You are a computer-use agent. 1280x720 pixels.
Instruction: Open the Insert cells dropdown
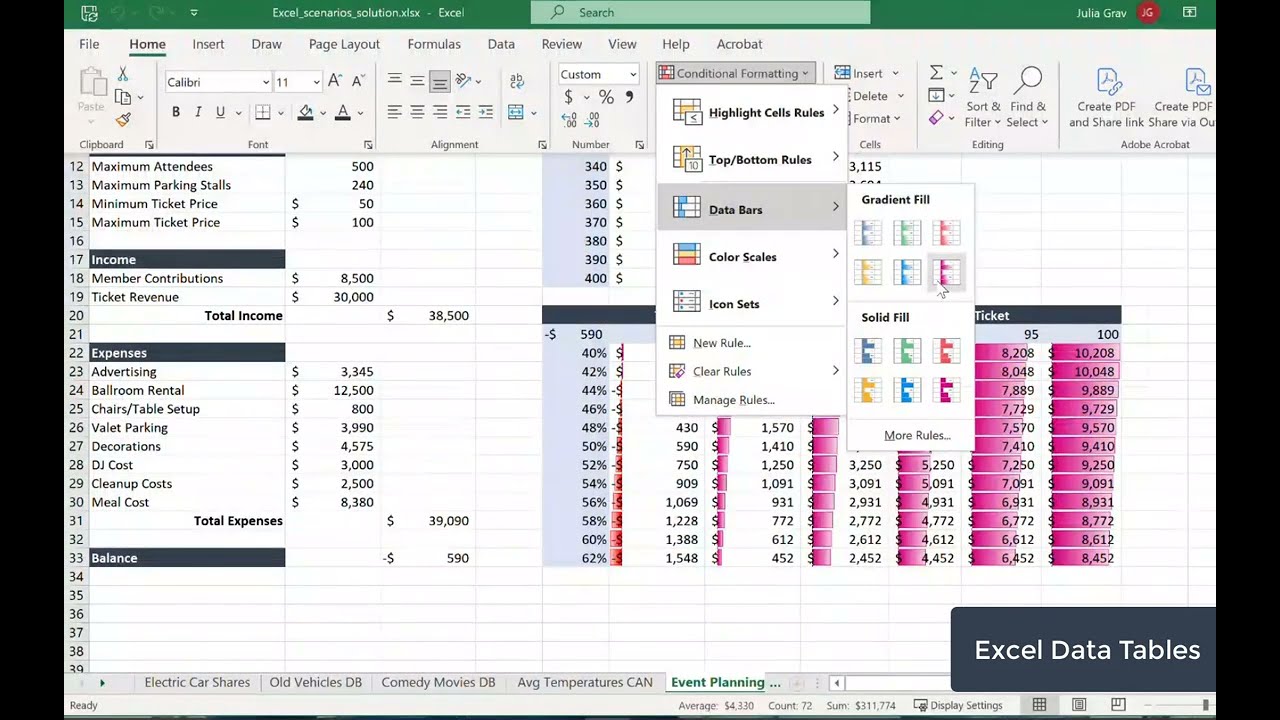click(895, 73)
